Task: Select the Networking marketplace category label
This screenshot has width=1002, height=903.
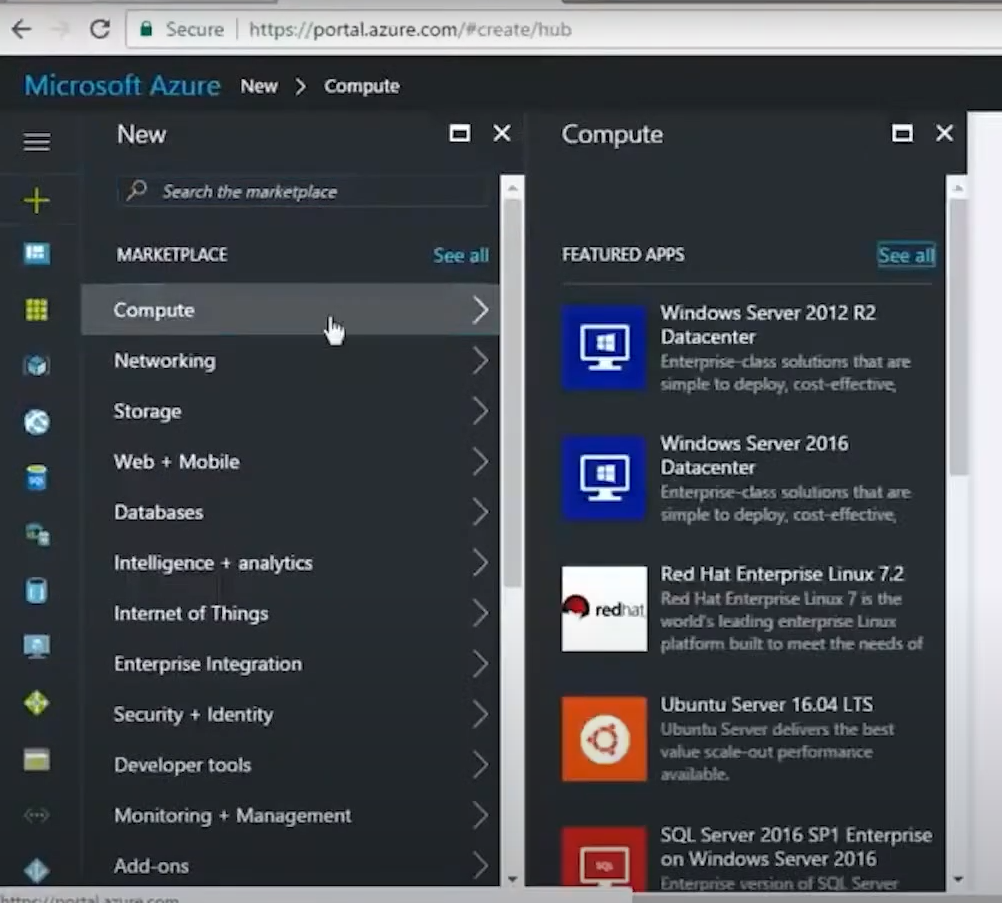Action: pos(165,360)
